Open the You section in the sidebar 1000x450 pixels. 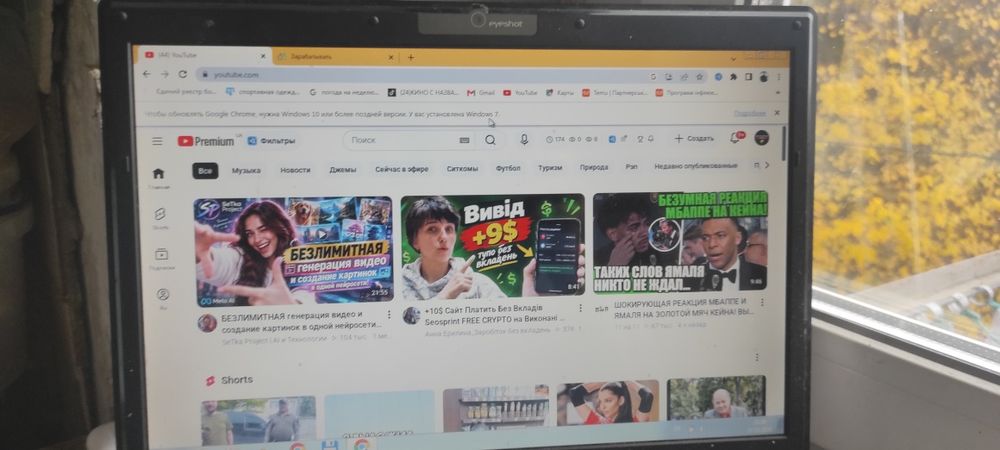(x=163, y=298)
